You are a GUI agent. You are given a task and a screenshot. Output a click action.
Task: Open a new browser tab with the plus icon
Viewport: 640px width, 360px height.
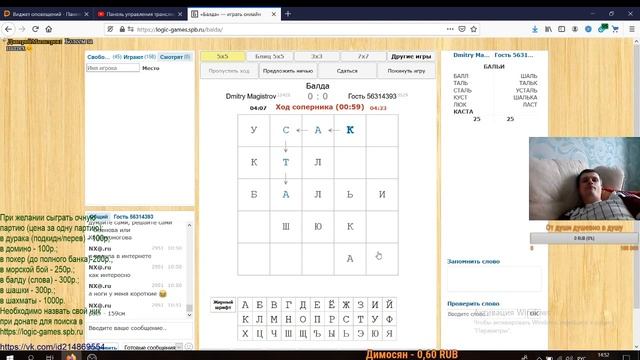pos(288,14)
